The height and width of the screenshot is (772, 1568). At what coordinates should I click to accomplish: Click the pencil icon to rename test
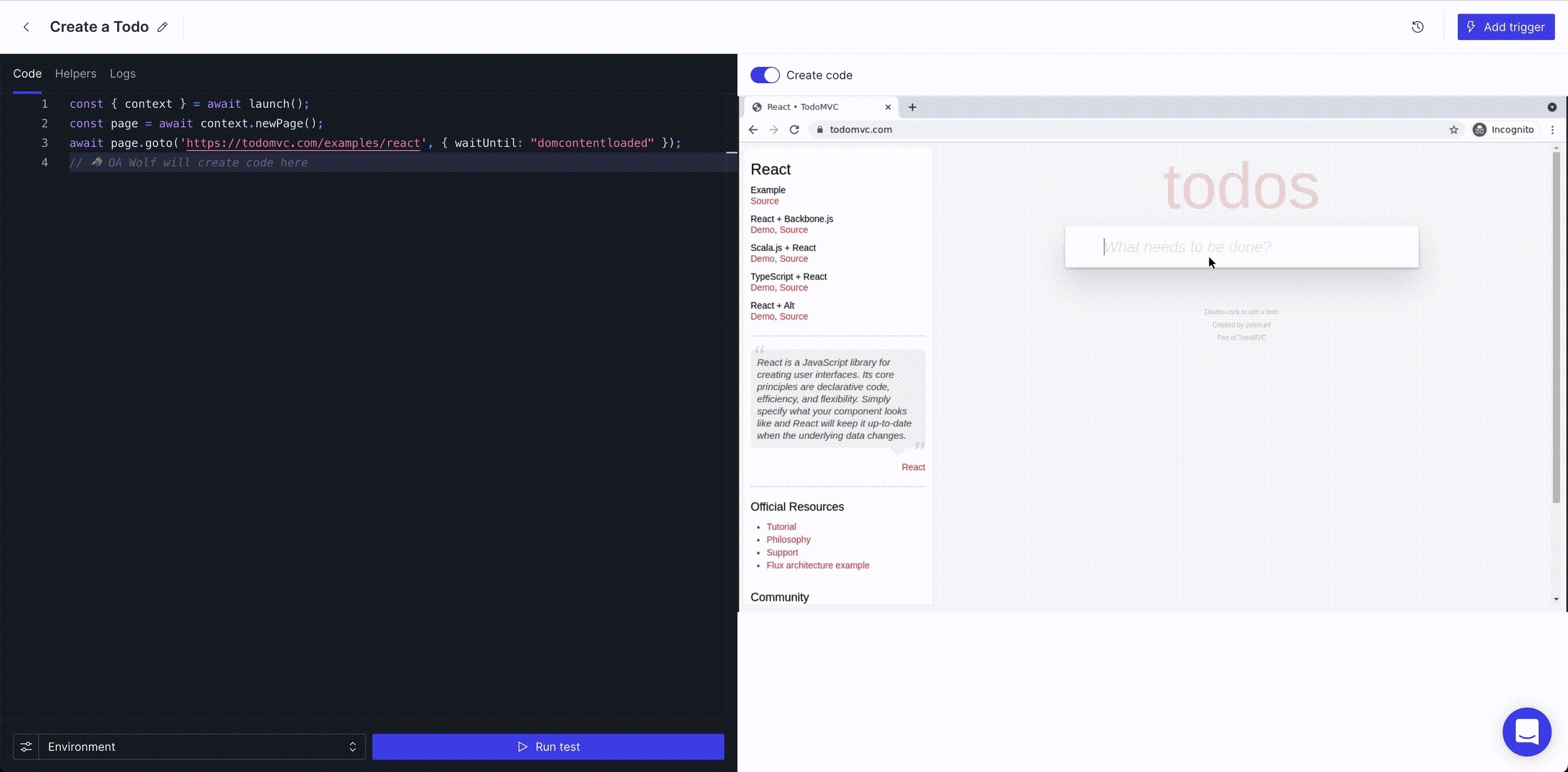[x=162, y=27]
